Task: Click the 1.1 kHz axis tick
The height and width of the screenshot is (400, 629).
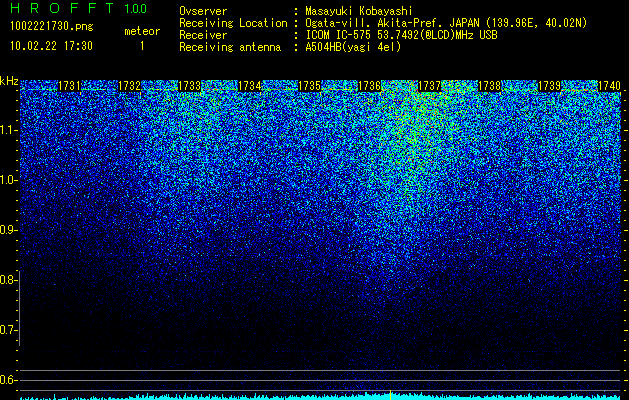Action: tap(9, 130)
